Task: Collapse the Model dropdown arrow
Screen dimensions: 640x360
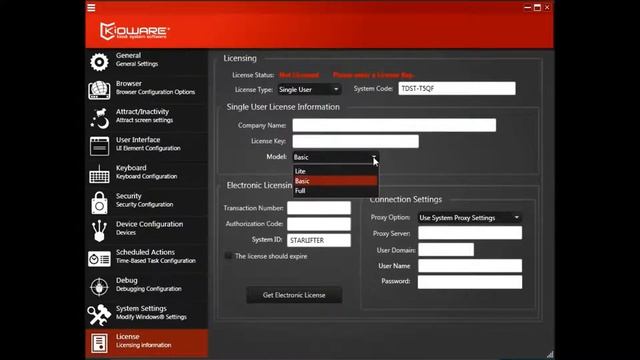Action: pyautogui.click(x=373, y=157)
